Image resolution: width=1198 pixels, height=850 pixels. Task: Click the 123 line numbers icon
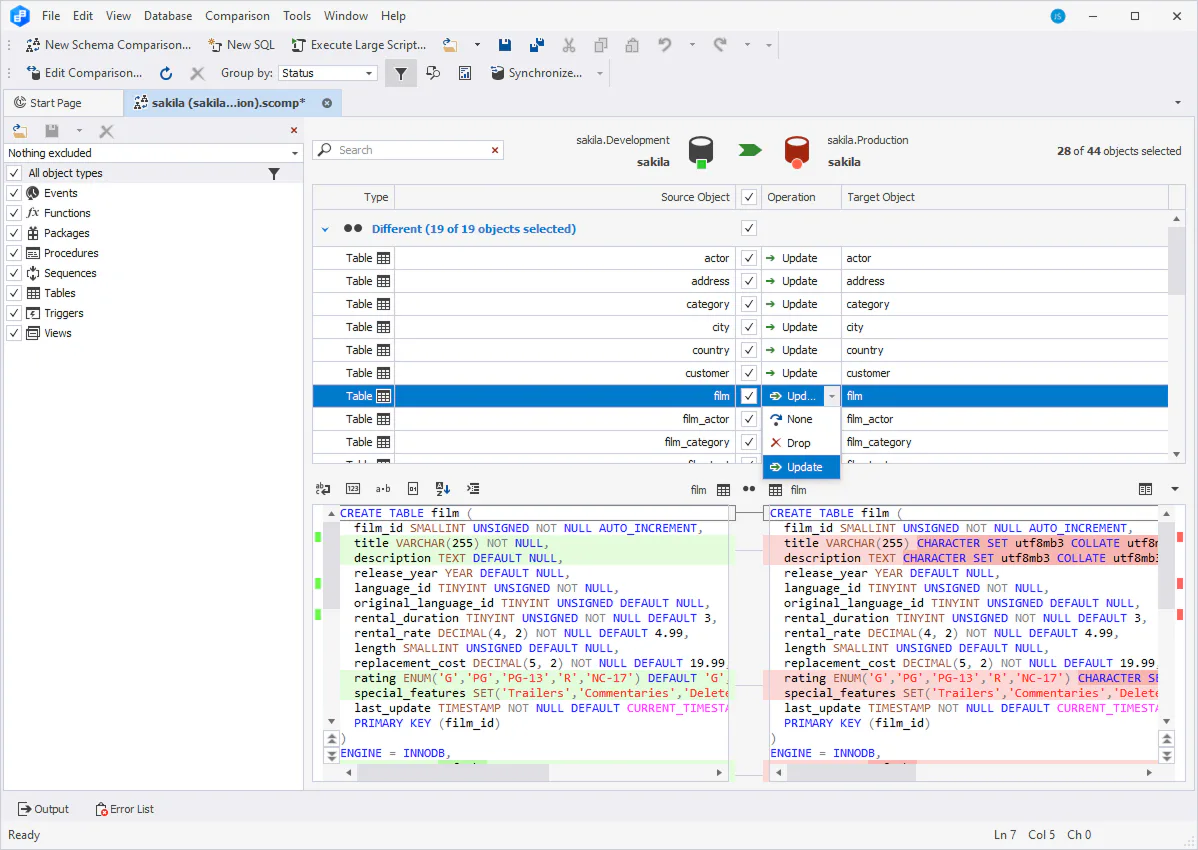[353, 489]
